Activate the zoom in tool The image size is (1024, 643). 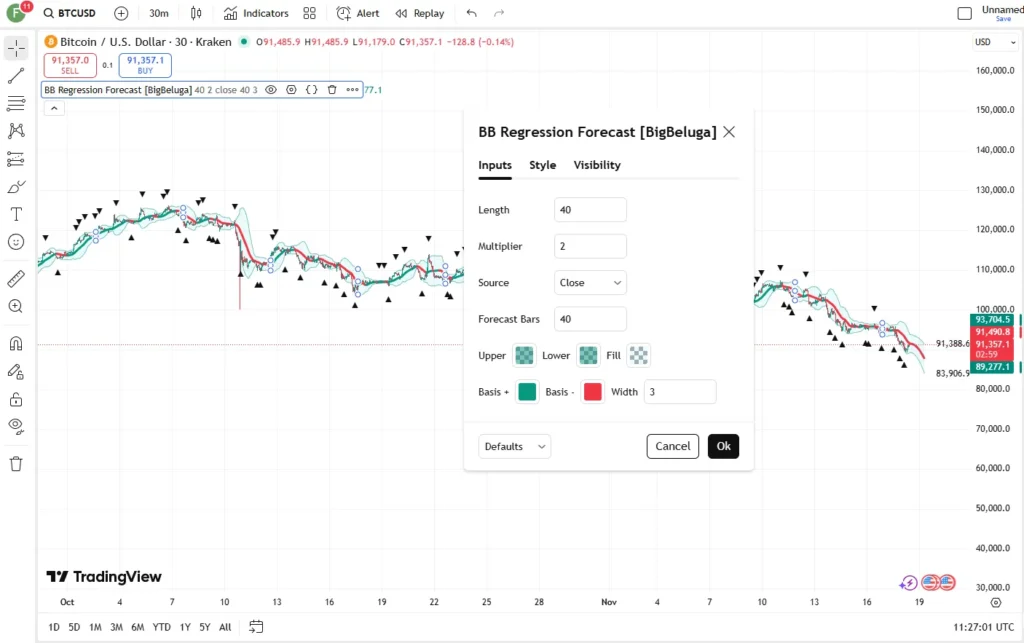tap(16, 306)
